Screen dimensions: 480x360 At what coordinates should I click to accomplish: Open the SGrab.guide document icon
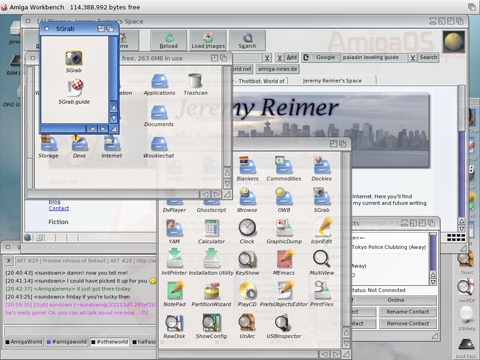click(x=75, y=88)
